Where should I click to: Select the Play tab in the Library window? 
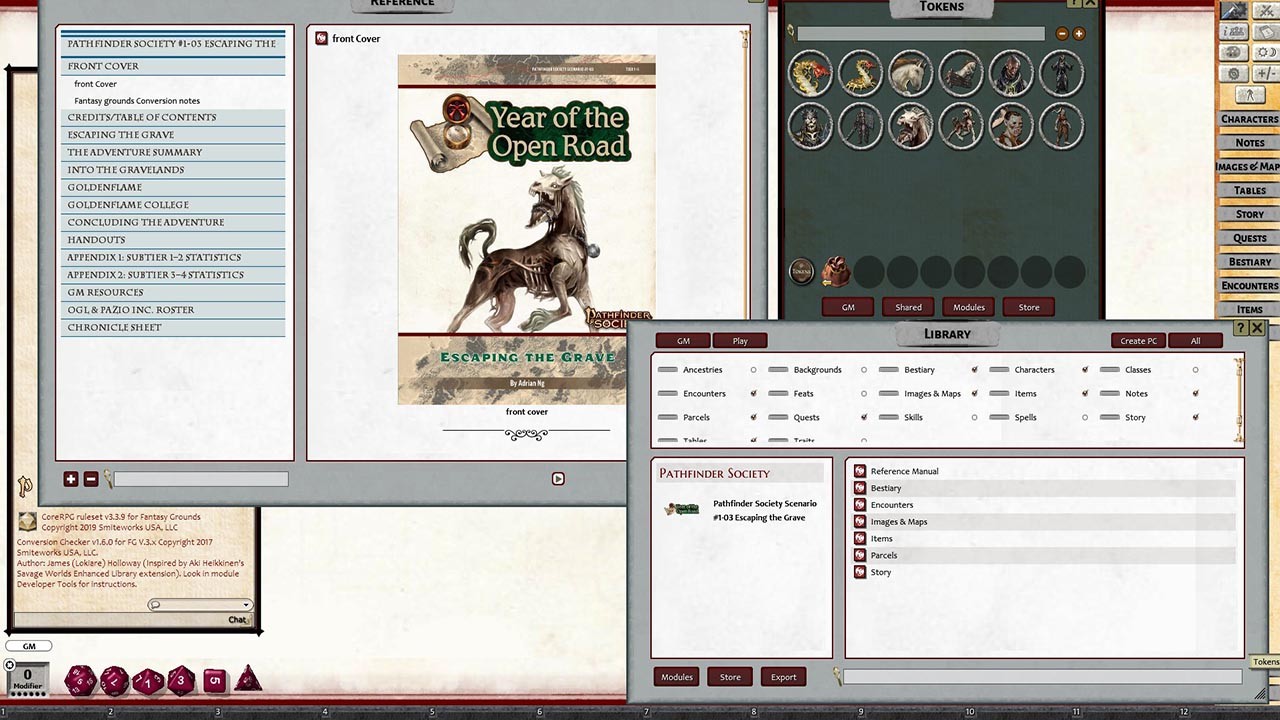click(x=739, y=340)
